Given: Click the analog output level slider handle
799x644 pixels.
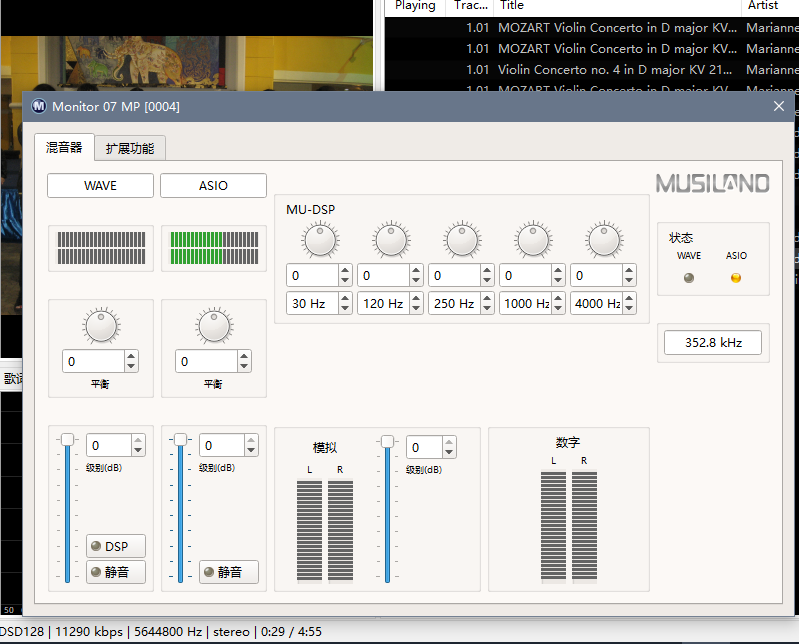Looking at the screenshot, I should pos(387,441).
